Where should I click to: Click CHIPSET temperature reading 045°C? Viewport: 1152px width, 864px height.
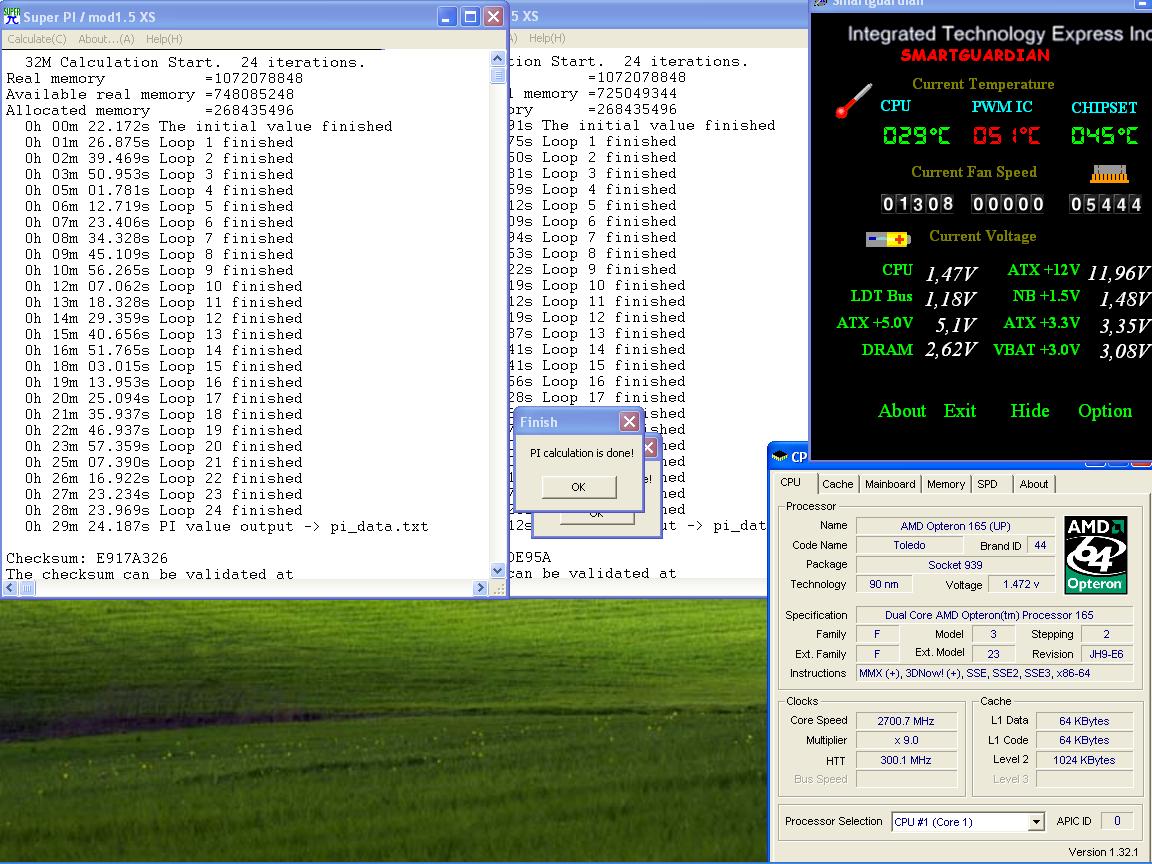point(1104,135)
